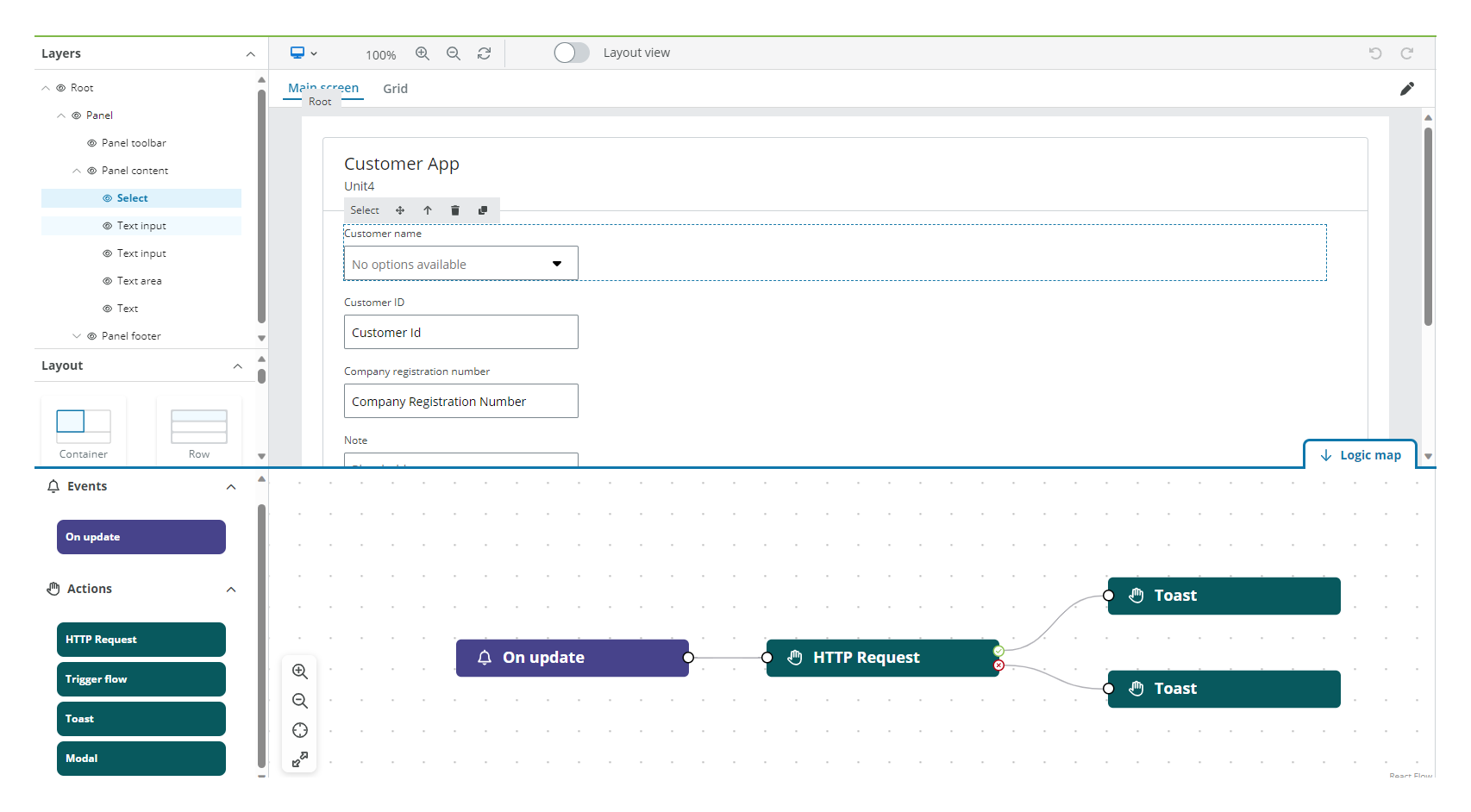
Task: Click the Trigger flow action button
Action: [141, 679]
